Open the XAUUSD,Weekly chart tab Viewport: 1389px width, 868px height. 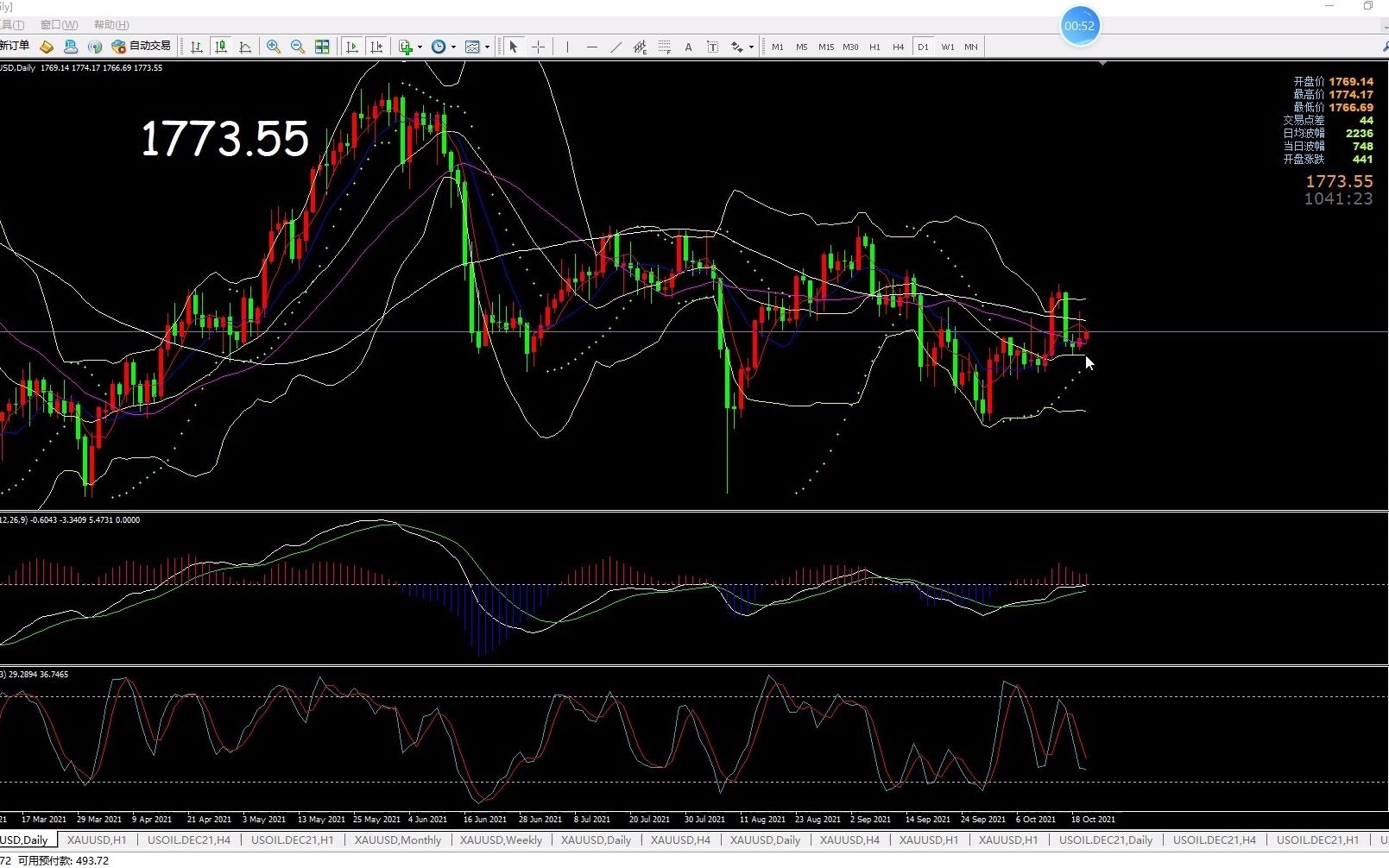point(501,840)
